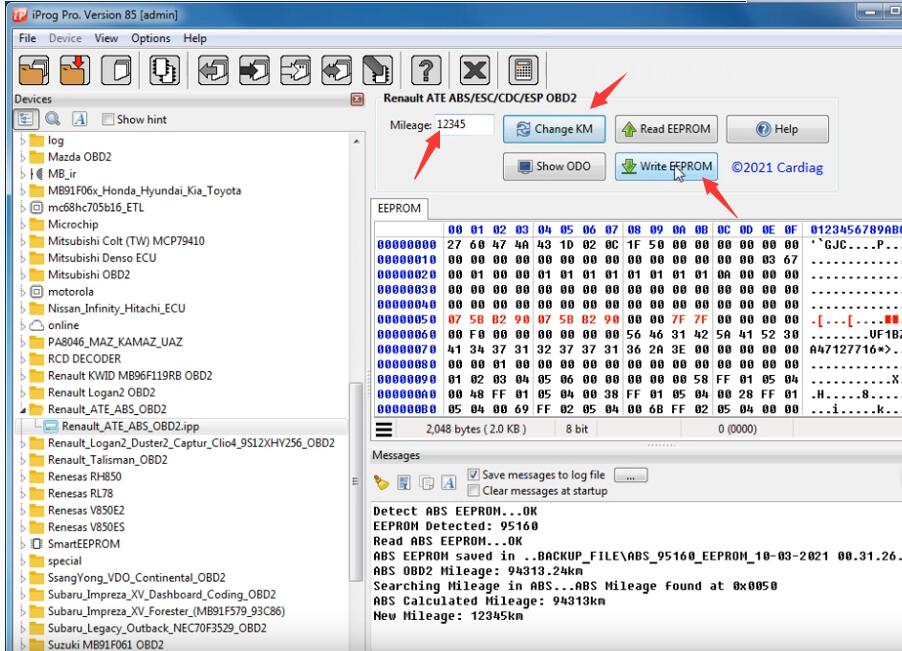Screen dimensions: 902x651
Task: Click the magnifier search icon in Devices
Action: click(x=53, y=119)
